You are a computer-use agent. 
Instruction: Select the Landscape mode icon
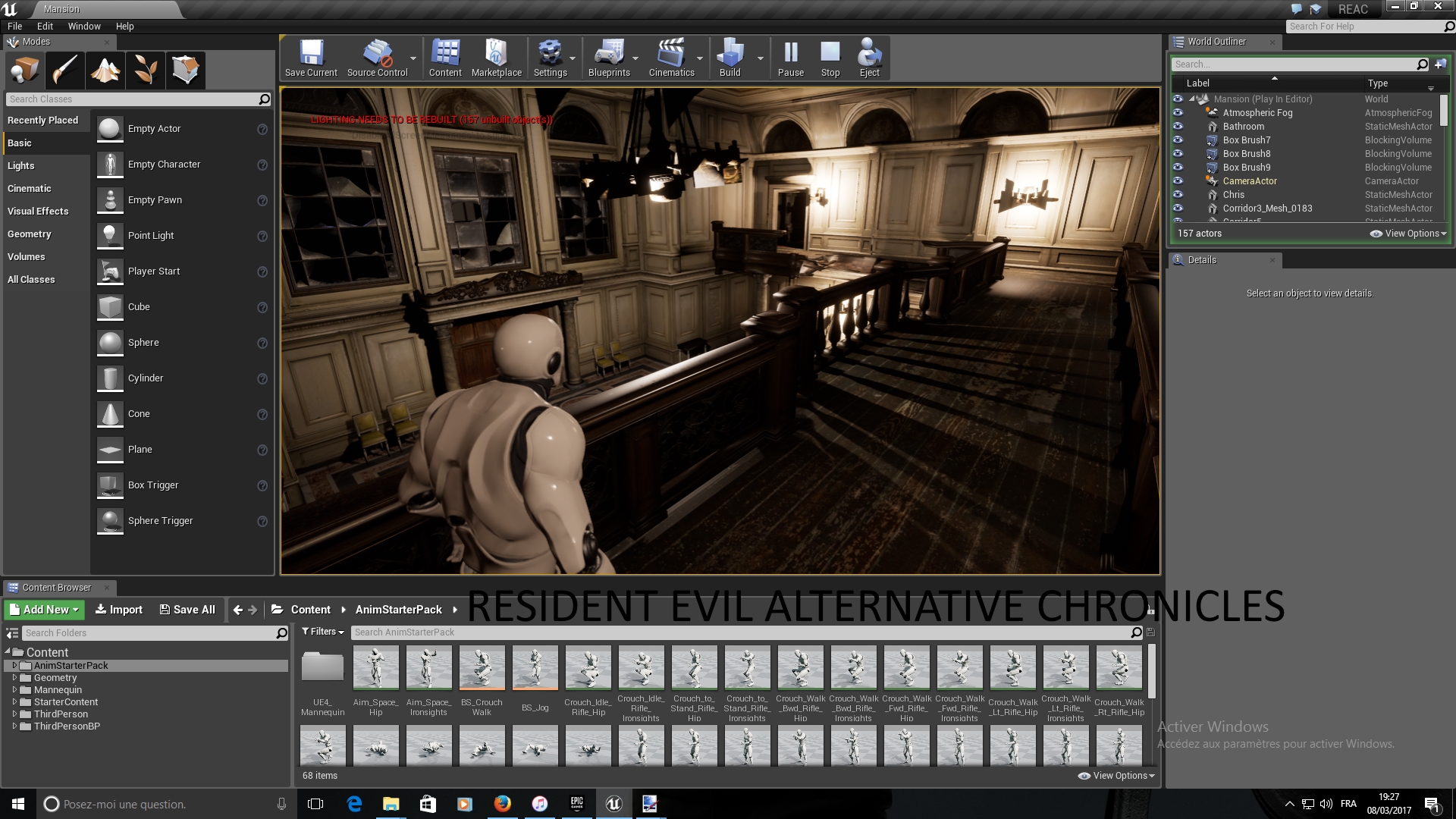click(x=105, y=70)
